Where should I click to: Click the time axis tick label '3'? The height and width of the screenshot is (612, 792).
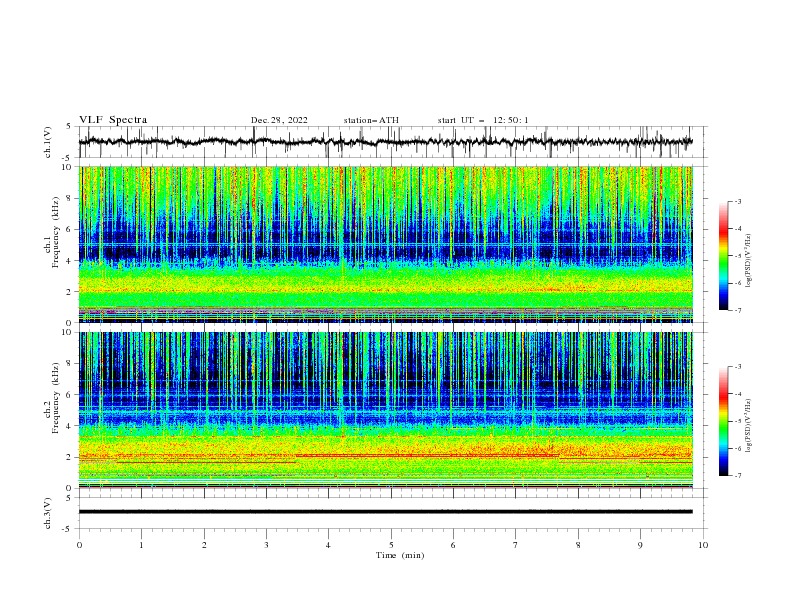click(x=266, y=545)
